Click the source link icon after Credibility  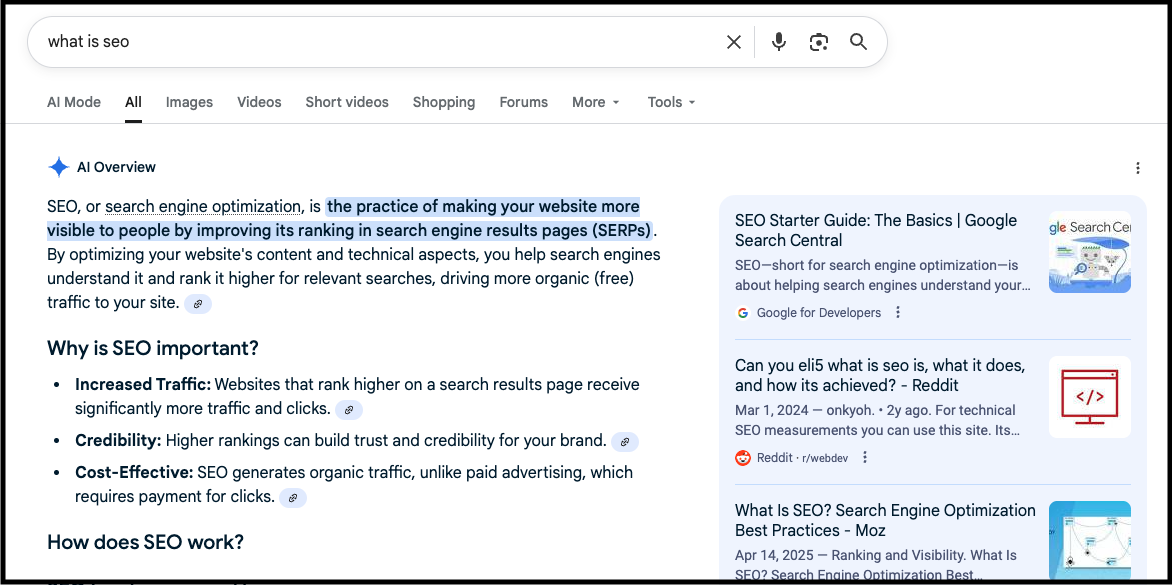pos(624,441)
